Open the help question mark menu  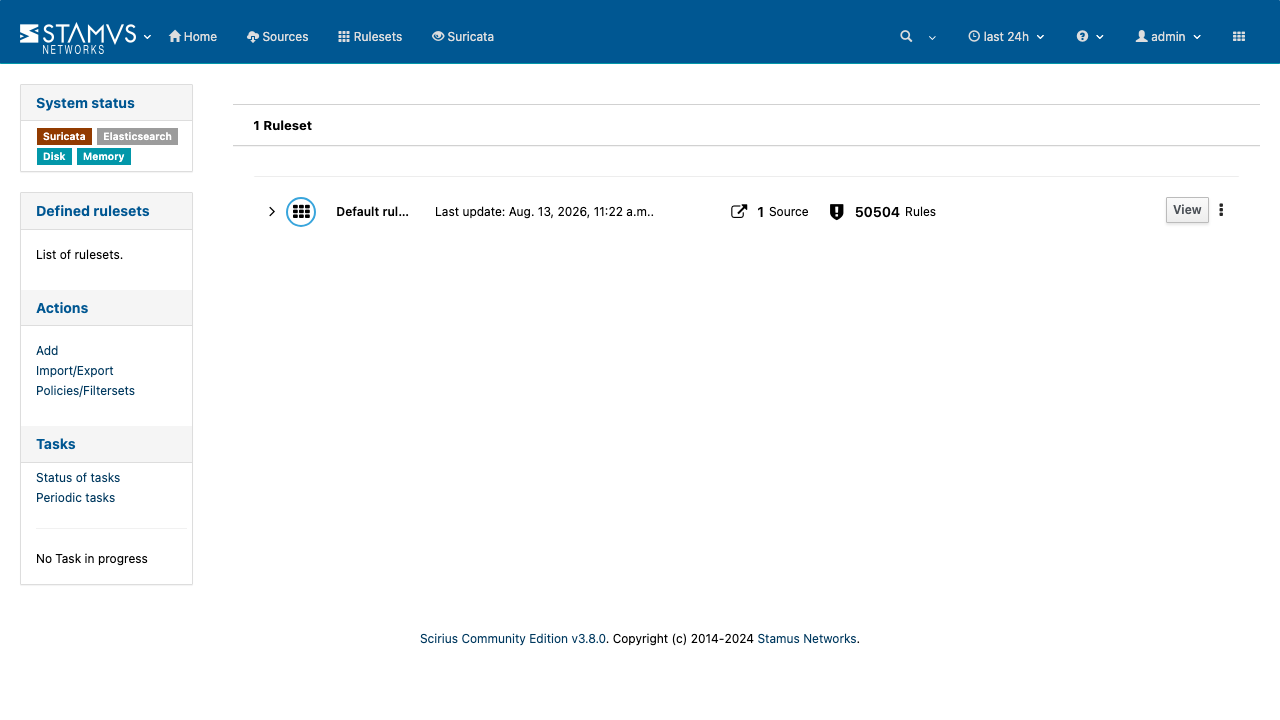pos(1090,37)
